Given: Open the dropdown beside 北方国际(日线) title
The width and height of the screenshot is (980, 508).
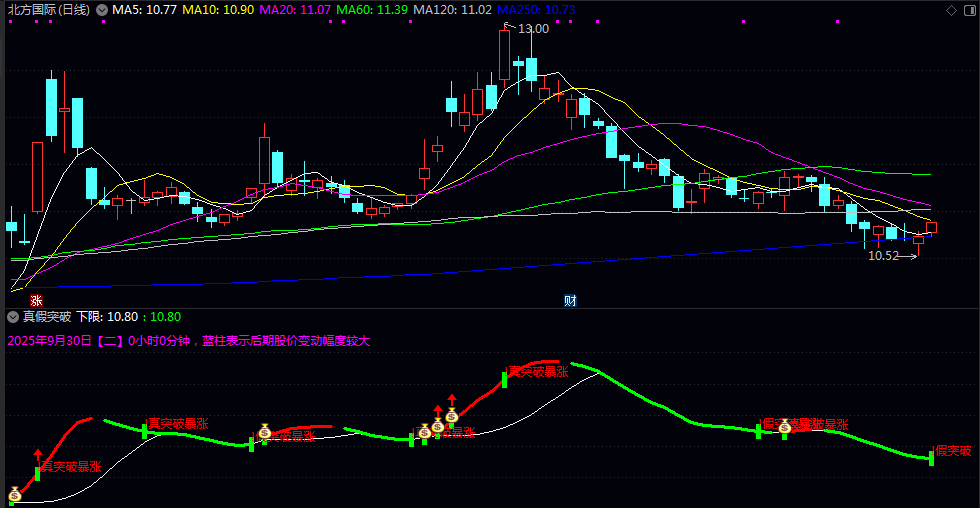Looking at the screenshot, I should (x=101, y=10).
